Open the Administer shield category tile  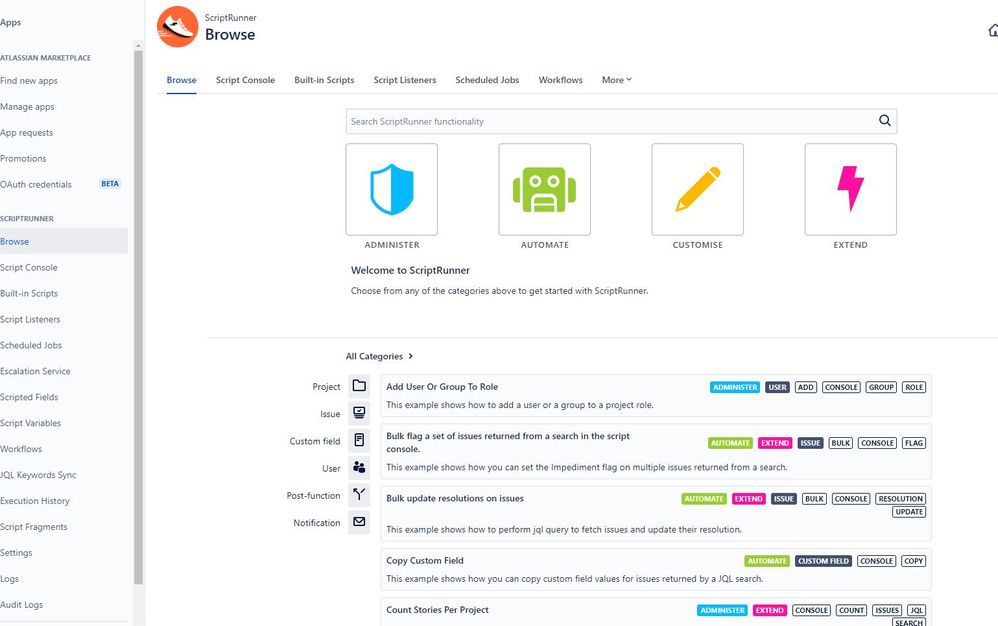(391, 190)
